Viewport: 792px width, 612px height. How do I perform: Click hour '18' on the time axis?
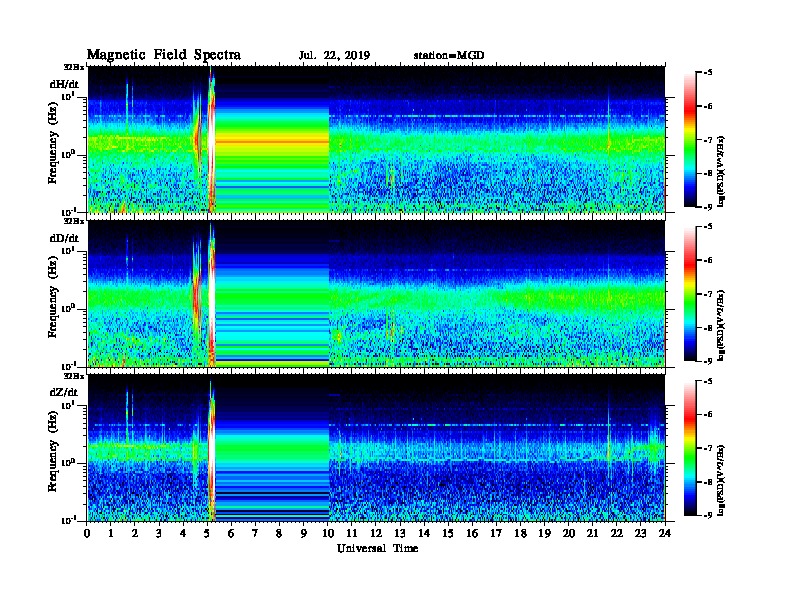(520, 533)
